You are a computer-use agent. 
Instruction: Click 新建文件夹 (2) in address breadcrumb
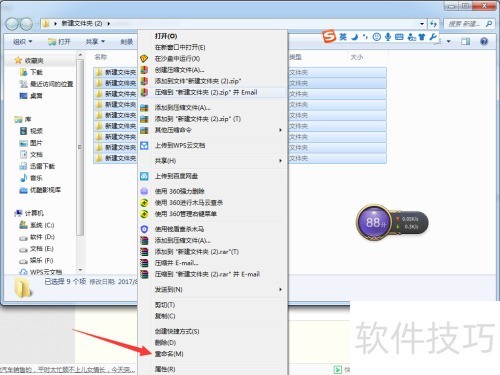[82, 23]
